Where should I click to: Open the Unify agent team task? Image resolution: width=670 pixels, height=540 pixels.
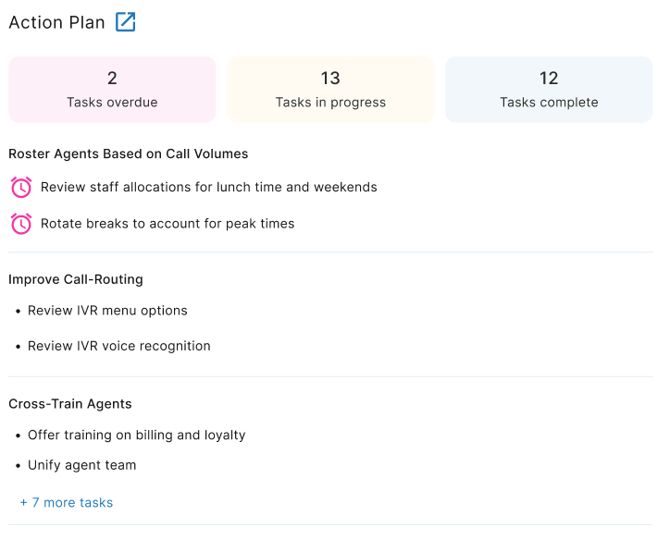82,465
